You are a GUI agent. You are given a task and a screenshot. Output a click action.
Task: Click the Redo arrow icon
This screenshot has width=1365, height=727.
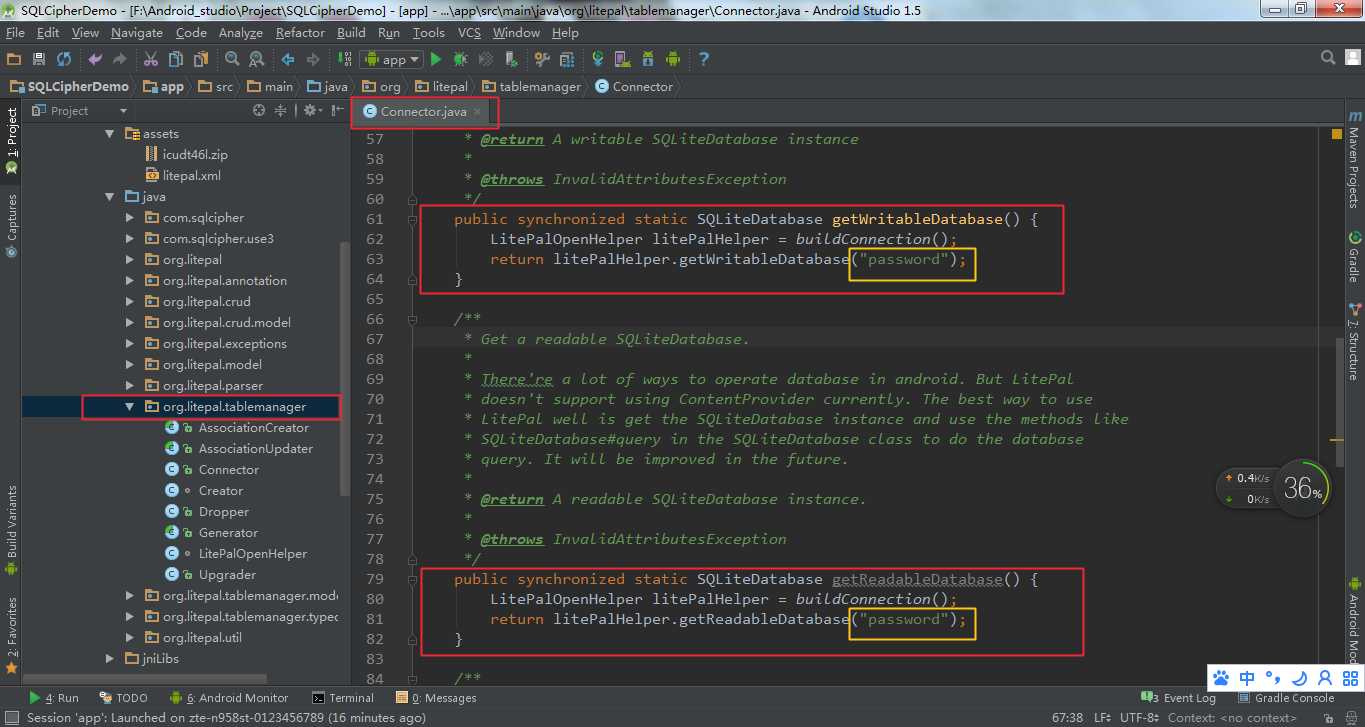pos(120,60)
